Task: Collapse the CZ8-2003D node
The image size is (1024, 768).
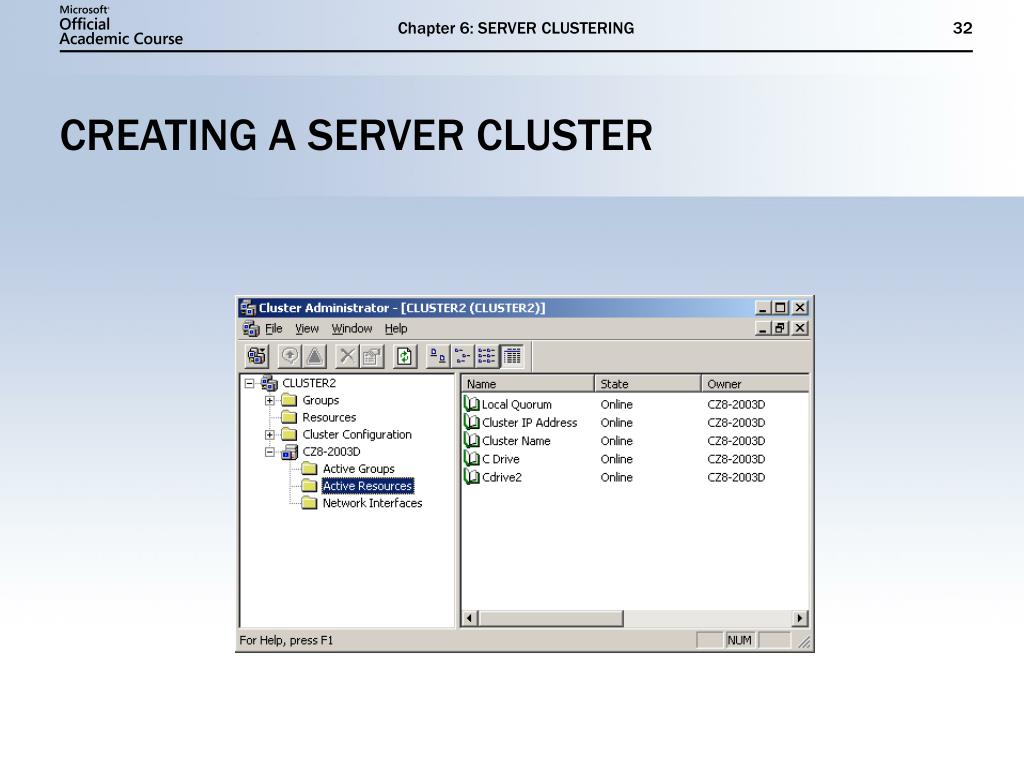Action: (x=270, y=452)
